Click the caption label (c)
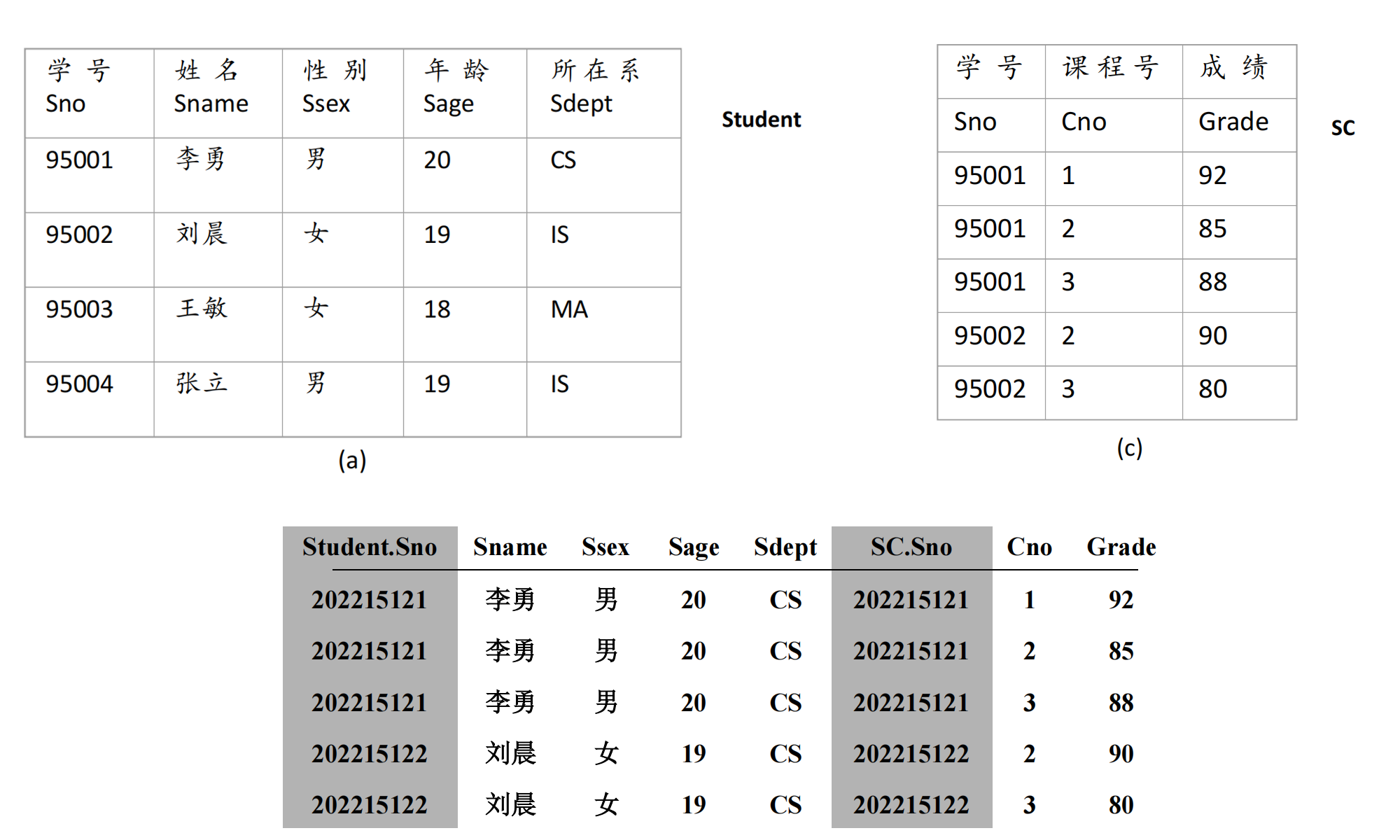Screen dimensions: 1400x840 tap(1129, 448)
